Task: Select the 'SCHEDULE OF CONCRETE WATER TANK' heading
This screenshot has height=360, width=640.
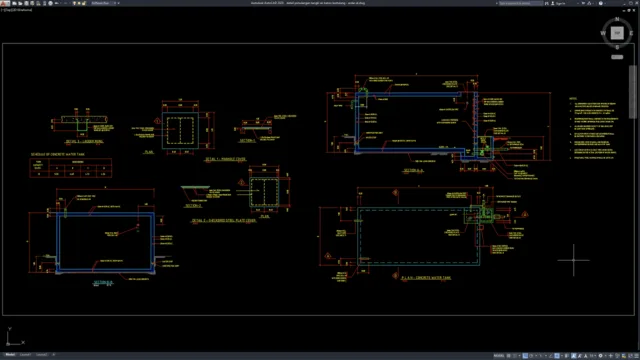Action: 58,154
